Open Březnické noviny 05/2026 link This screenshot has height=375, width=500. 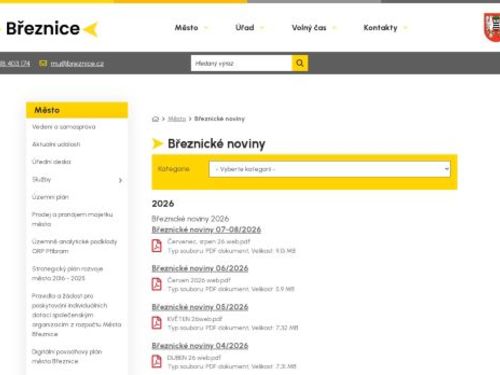pos(200,307)
